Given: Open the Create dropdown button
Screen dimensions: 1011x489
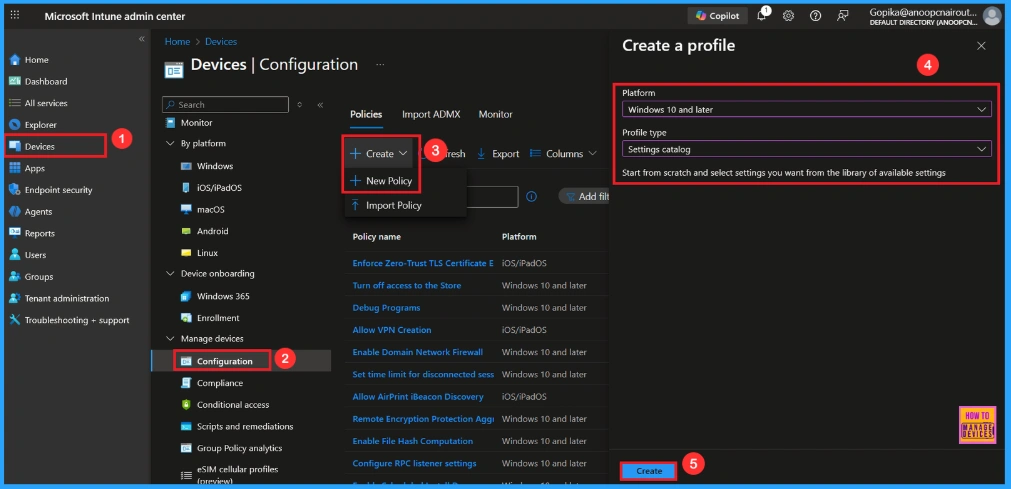Looking at the screenshot, I should [378, 154].
